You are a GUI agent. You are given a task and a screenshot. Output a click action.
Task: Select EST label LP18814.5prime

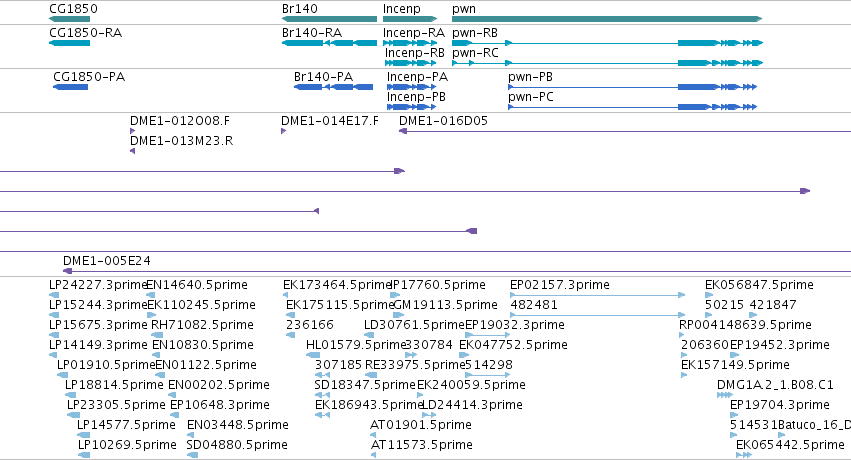114,385
